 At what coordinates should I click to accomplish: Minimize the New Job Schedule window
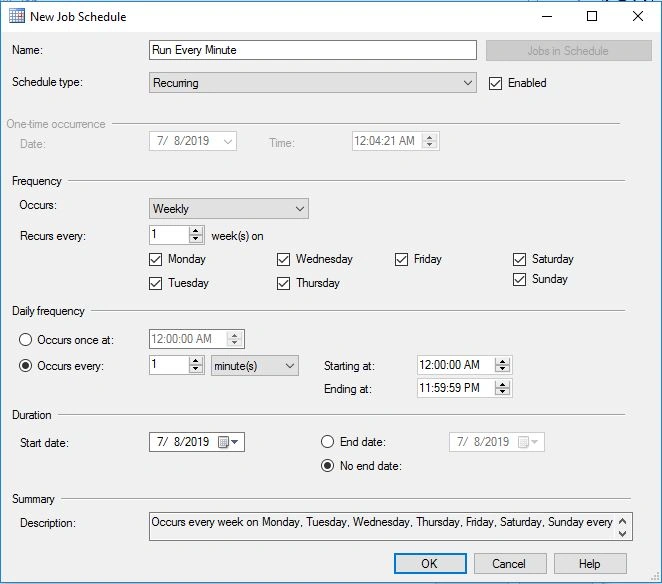click(547, 16)
